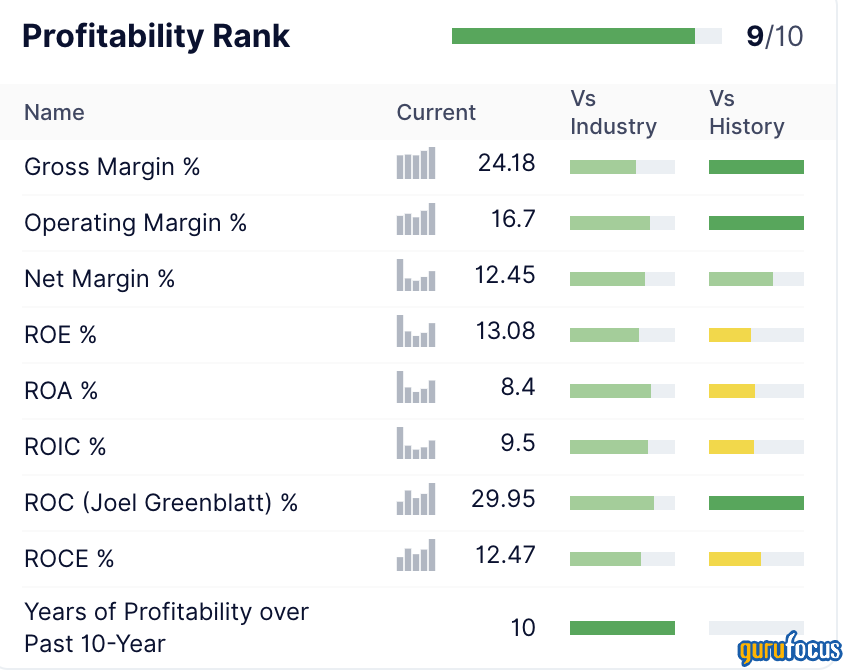The height and width of the screenshot is (672, 848).
Task: Click Net Margin % Vs Industry bar
Action: [x=622, y=279]
